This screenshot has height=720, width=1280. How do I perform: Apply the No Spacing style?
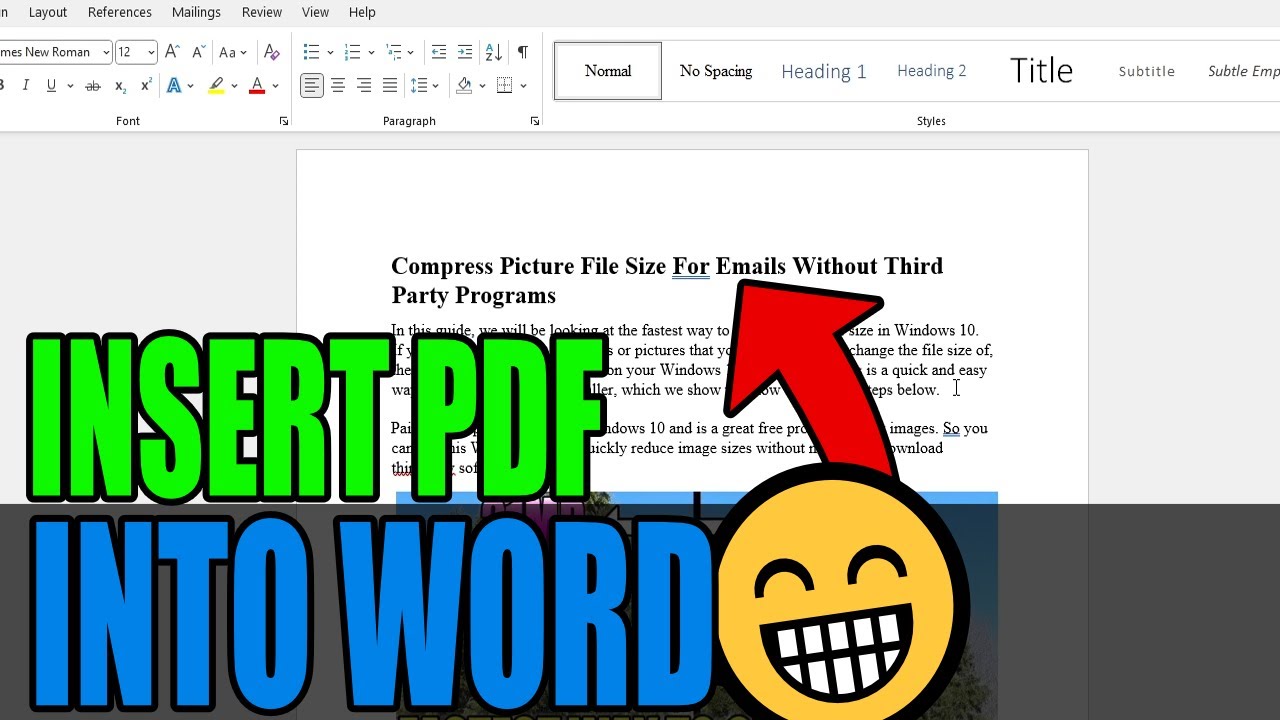pyautogui.click(x=716, y=71)
